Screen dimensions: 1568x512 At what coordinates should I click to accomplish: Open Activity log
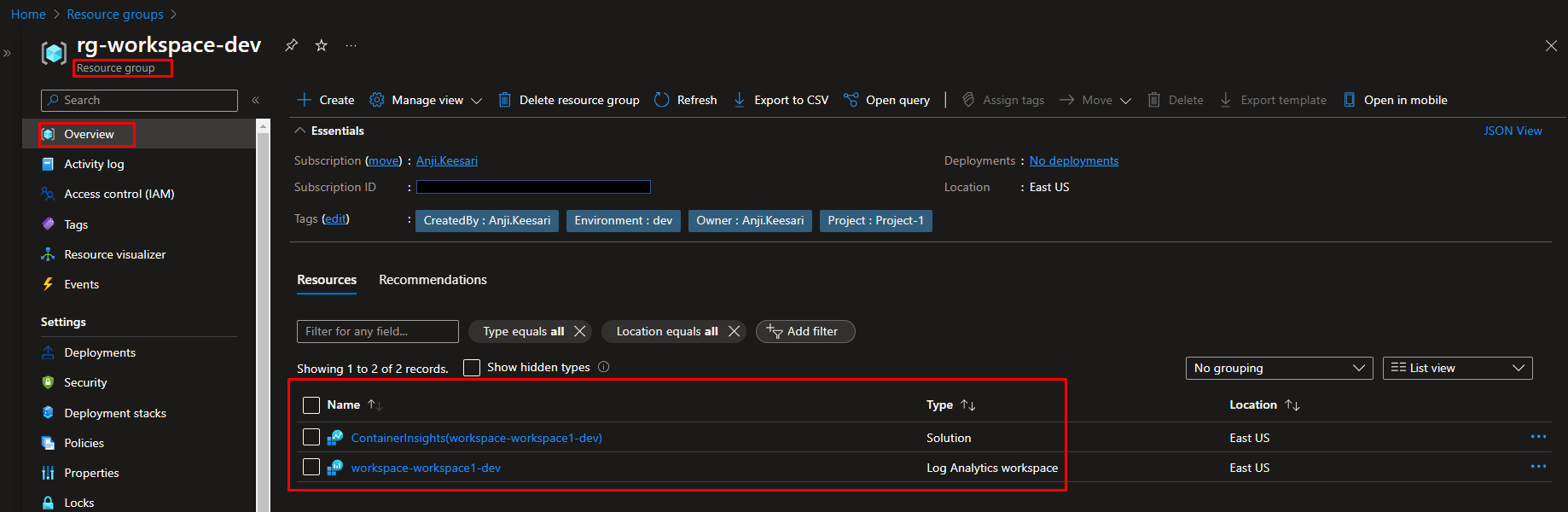[94, 164]
